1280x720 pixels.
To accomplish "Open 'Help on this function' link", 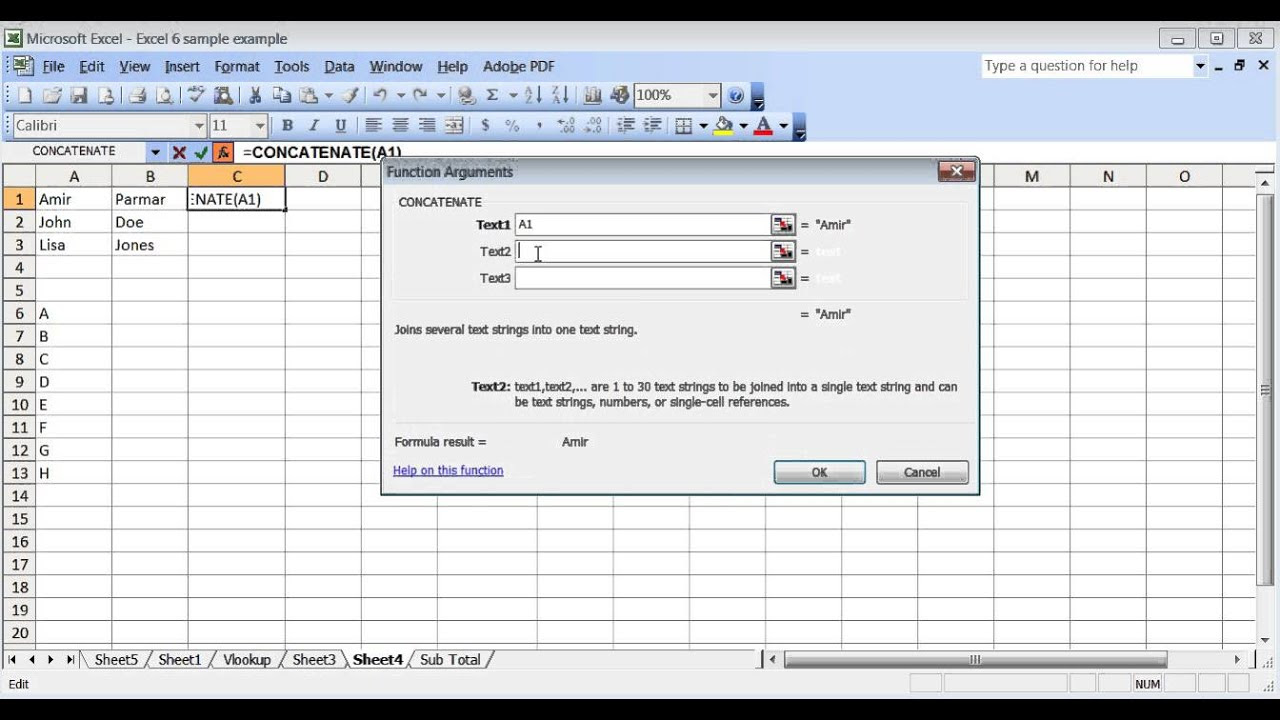I will pyautogui.click(x=448, y=471).
